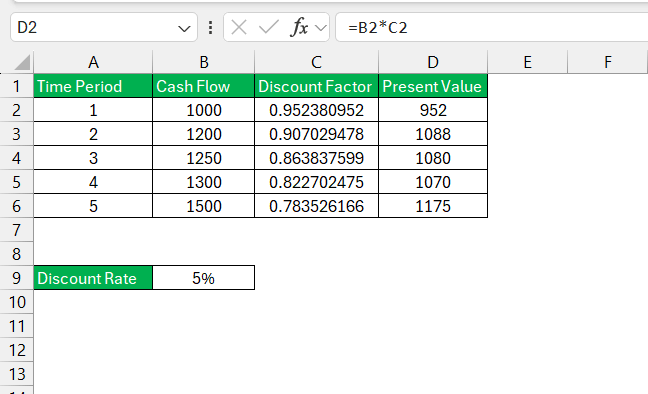Select the cell with cash flow 1250

click(204, 158)
